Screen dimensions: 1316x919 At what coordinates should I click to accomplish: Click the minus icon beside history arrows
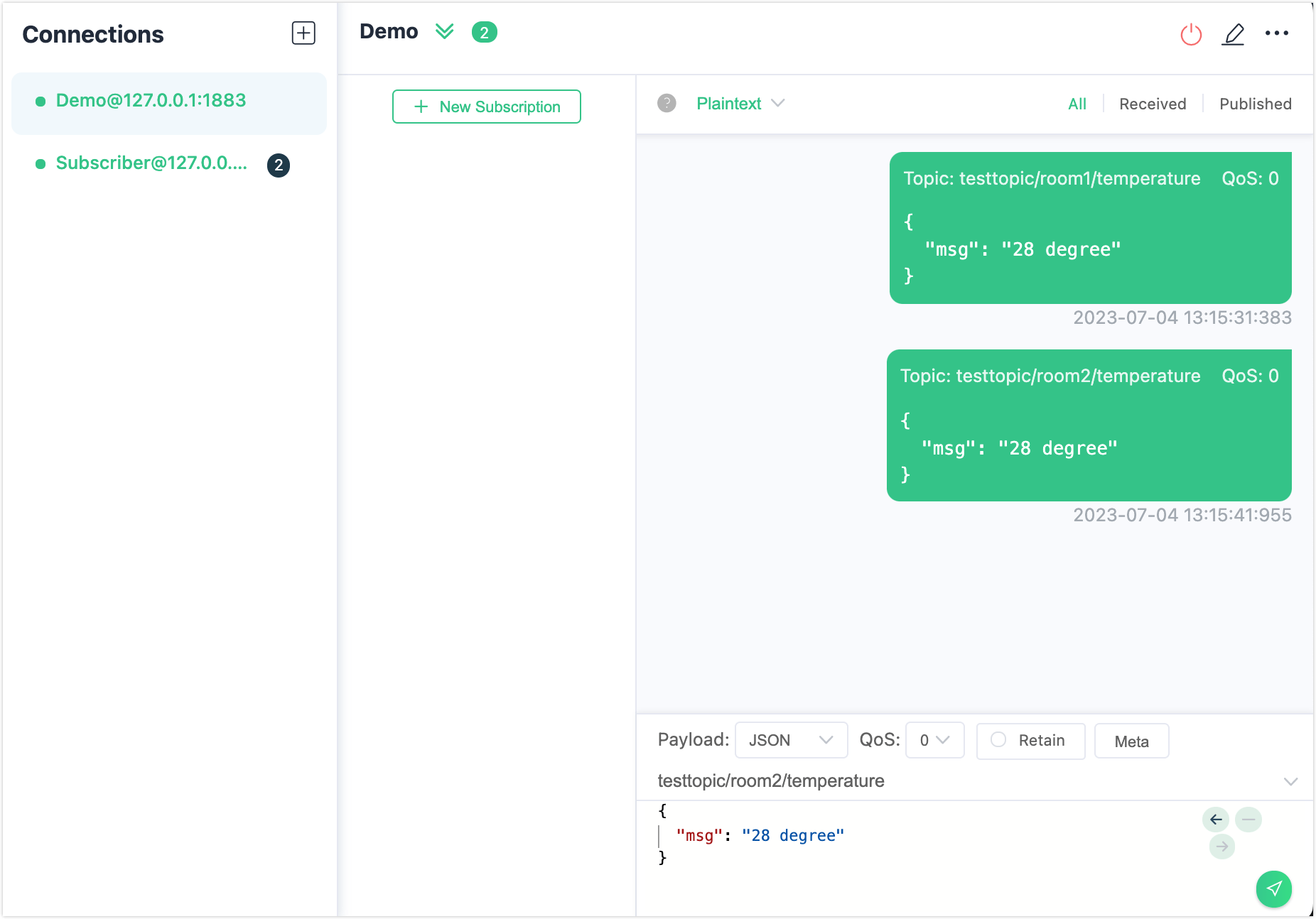pyautogui.click(x=1248, y=820)
